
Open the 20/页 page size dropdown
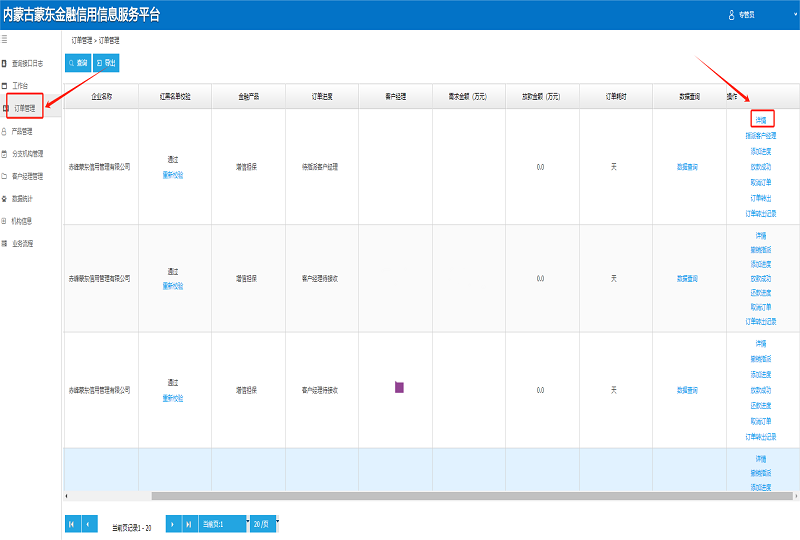point(263,524)
